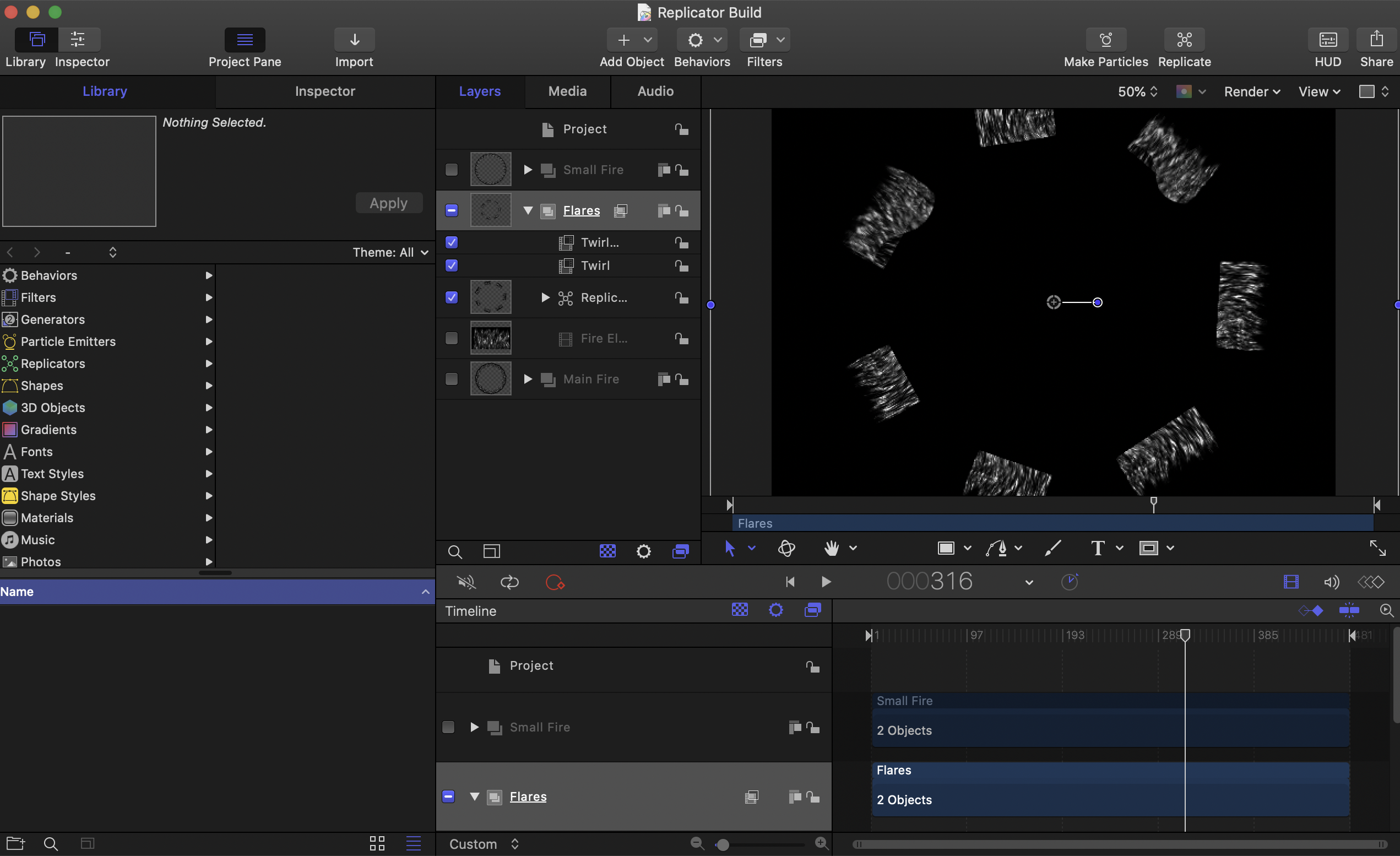1400x856 pixels.
Task: Select the Rectangle shape tool
Action: pyautogui.click(x=946, y=548)
